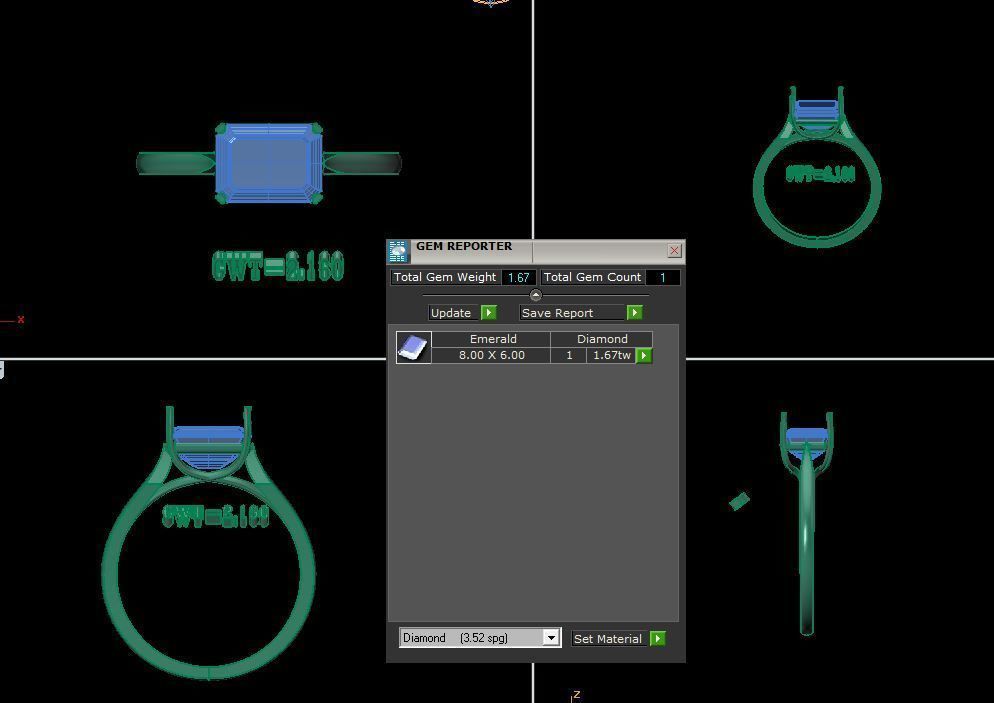Click the Total Gem Weight label
994x703 pixels.
point(445,277)
